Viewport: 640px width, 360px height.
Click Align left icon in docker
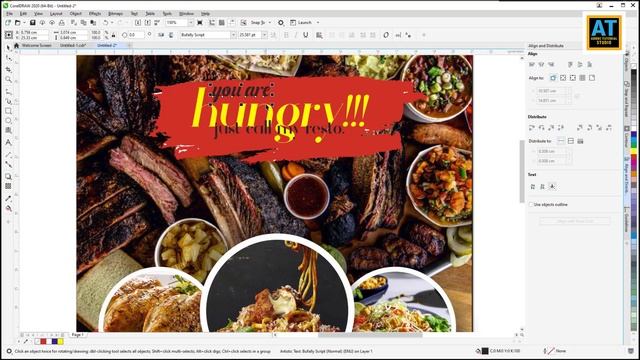tap(532, 64)
